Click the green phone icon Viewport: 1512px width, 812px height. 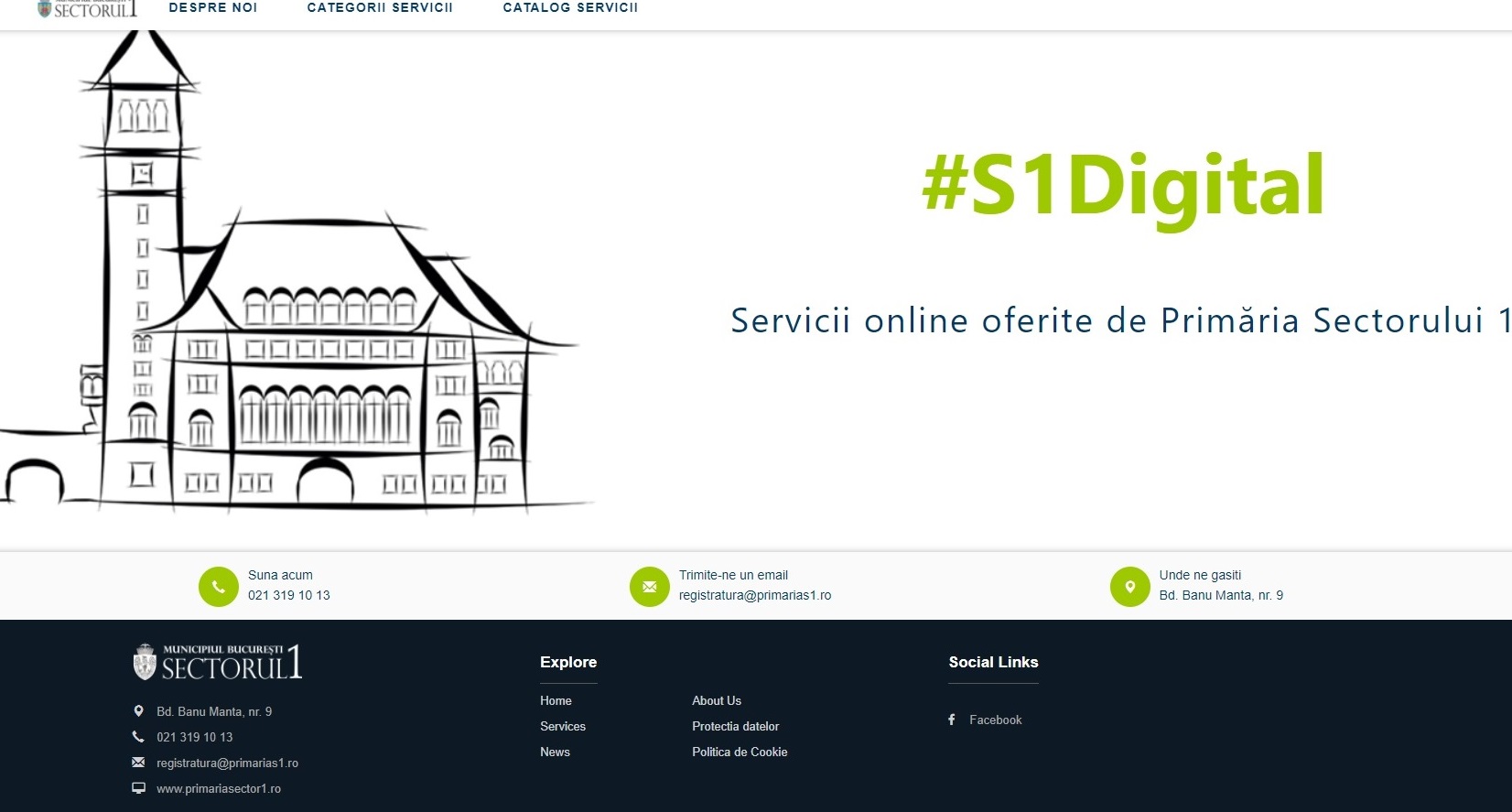coord(218,586)
